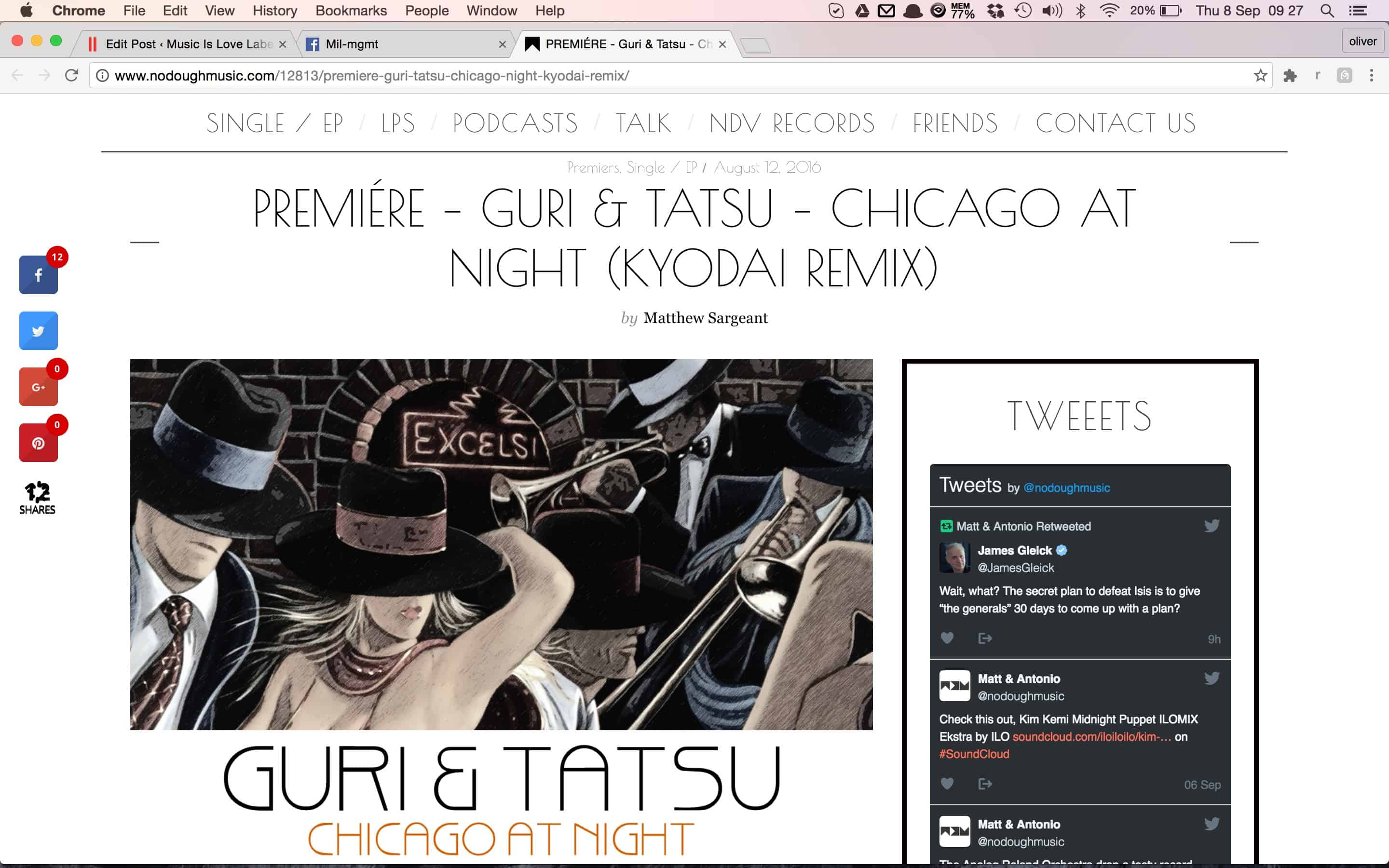
Task: Pin post with Pinterest sidebar button
Action: click(39, 443)
